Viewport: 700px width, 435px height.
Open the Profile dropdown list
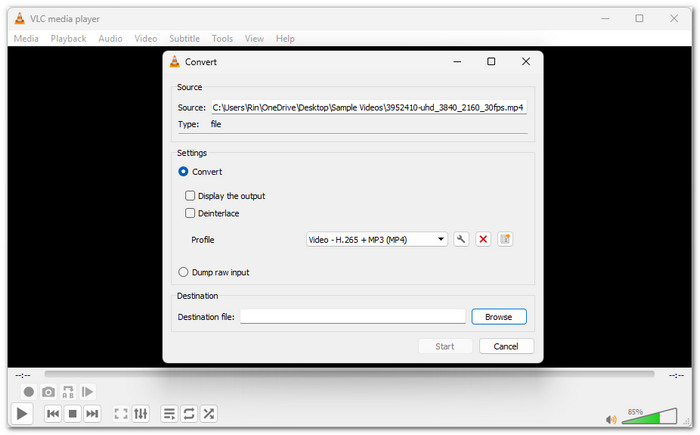pyautogui.click(x=377, y=239)
